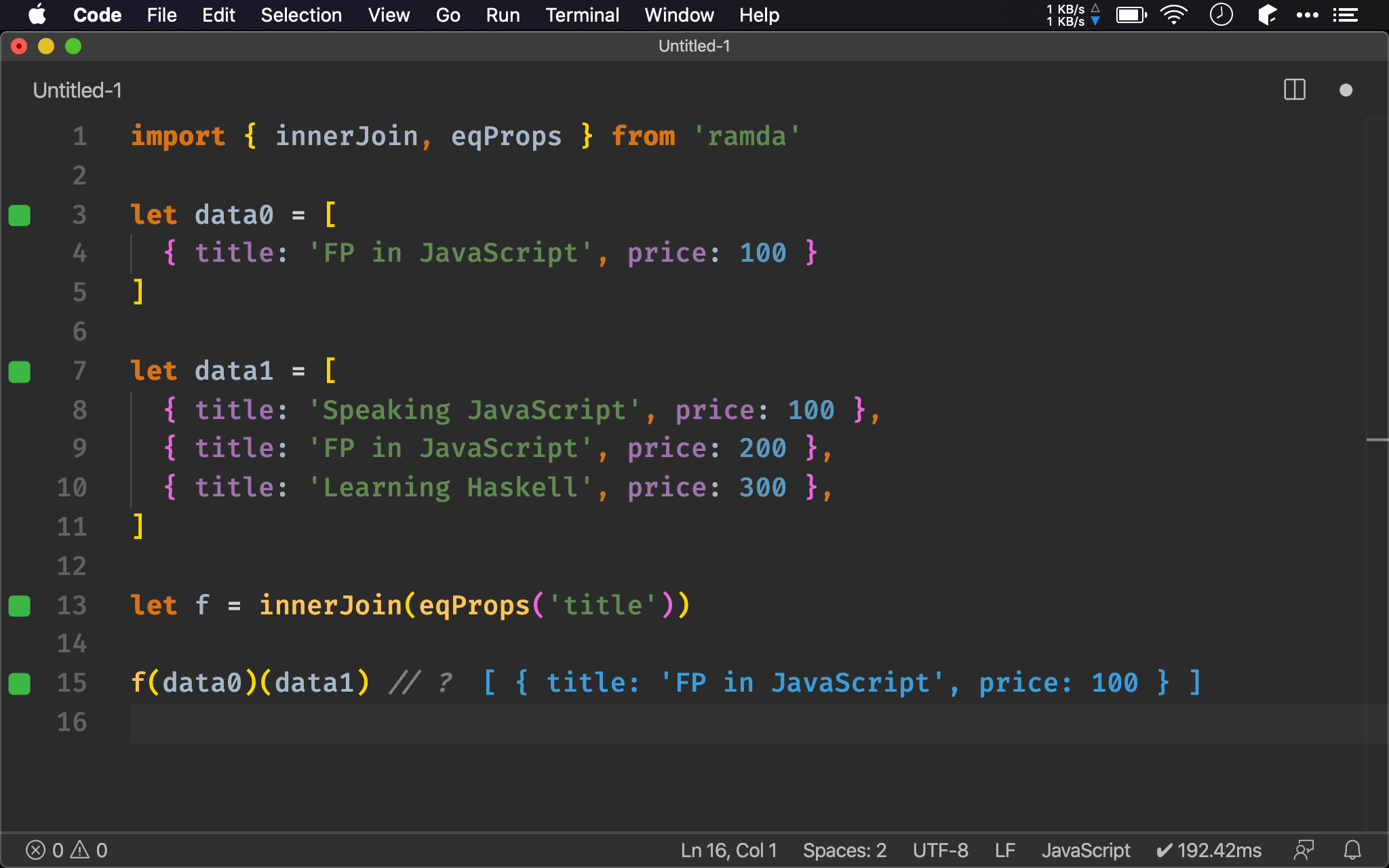Select language mode JavaScript
Viewport: 1389px width, 868px height.
(x=1086, y=850)
